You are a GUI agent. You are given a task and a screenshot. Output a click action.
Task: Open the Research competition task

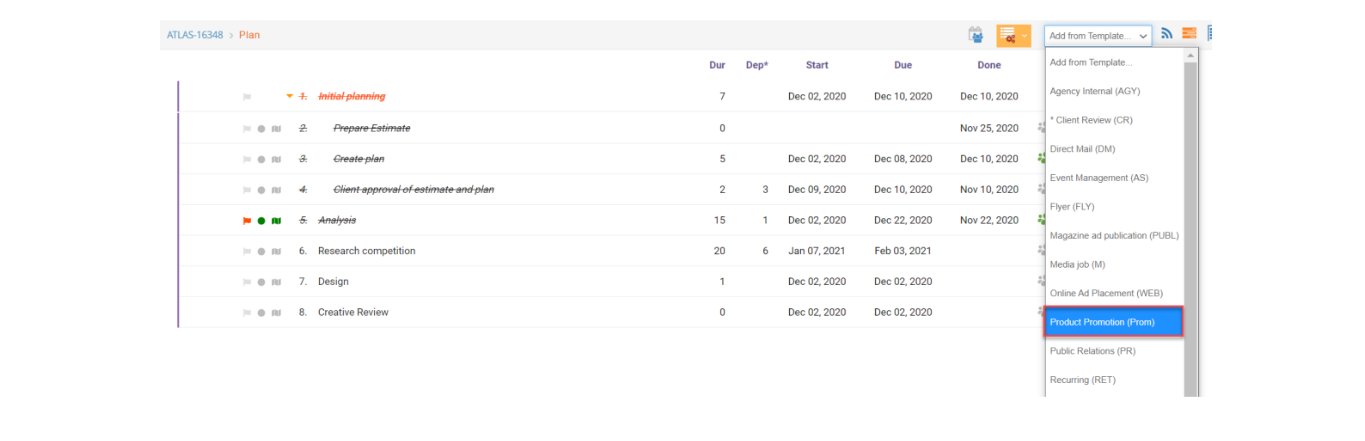tap(366, 251)
